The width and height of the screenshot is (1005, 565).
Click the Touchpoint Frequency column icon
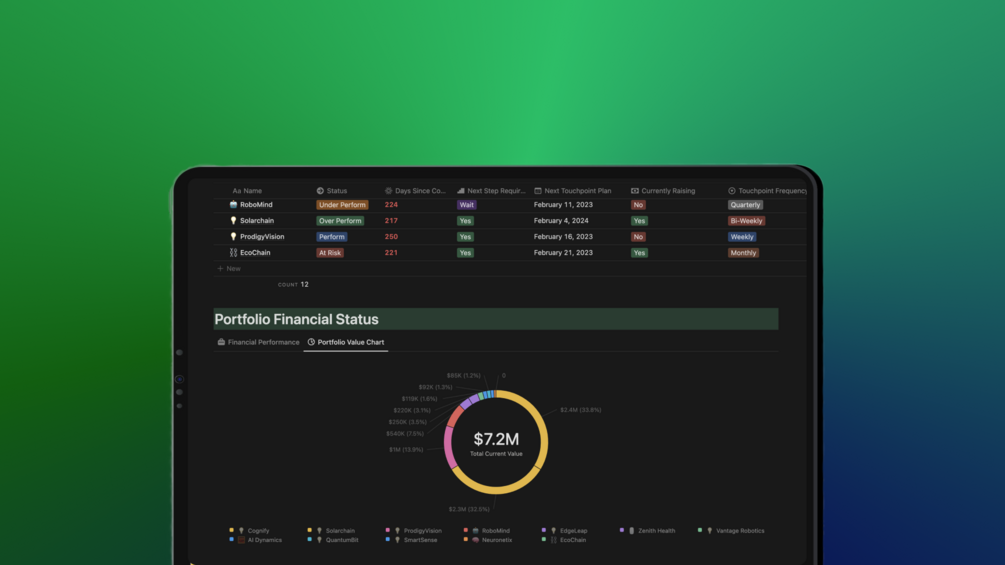[x=731, y=190]
